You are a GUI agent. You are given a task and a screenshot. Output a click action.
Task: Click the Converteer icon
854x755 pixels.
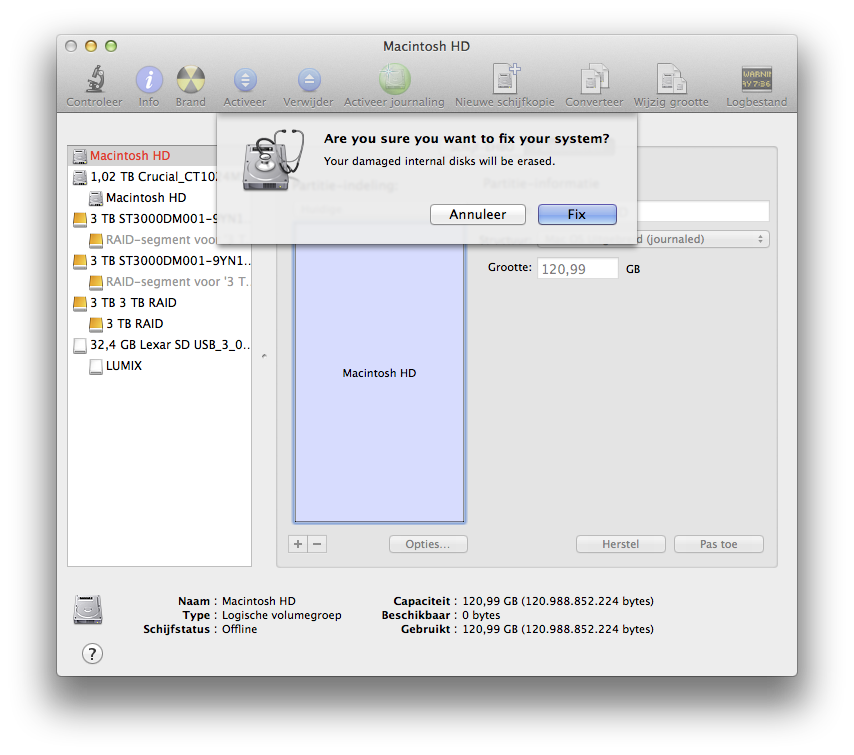pyautogui.click(x=594, y=79)
